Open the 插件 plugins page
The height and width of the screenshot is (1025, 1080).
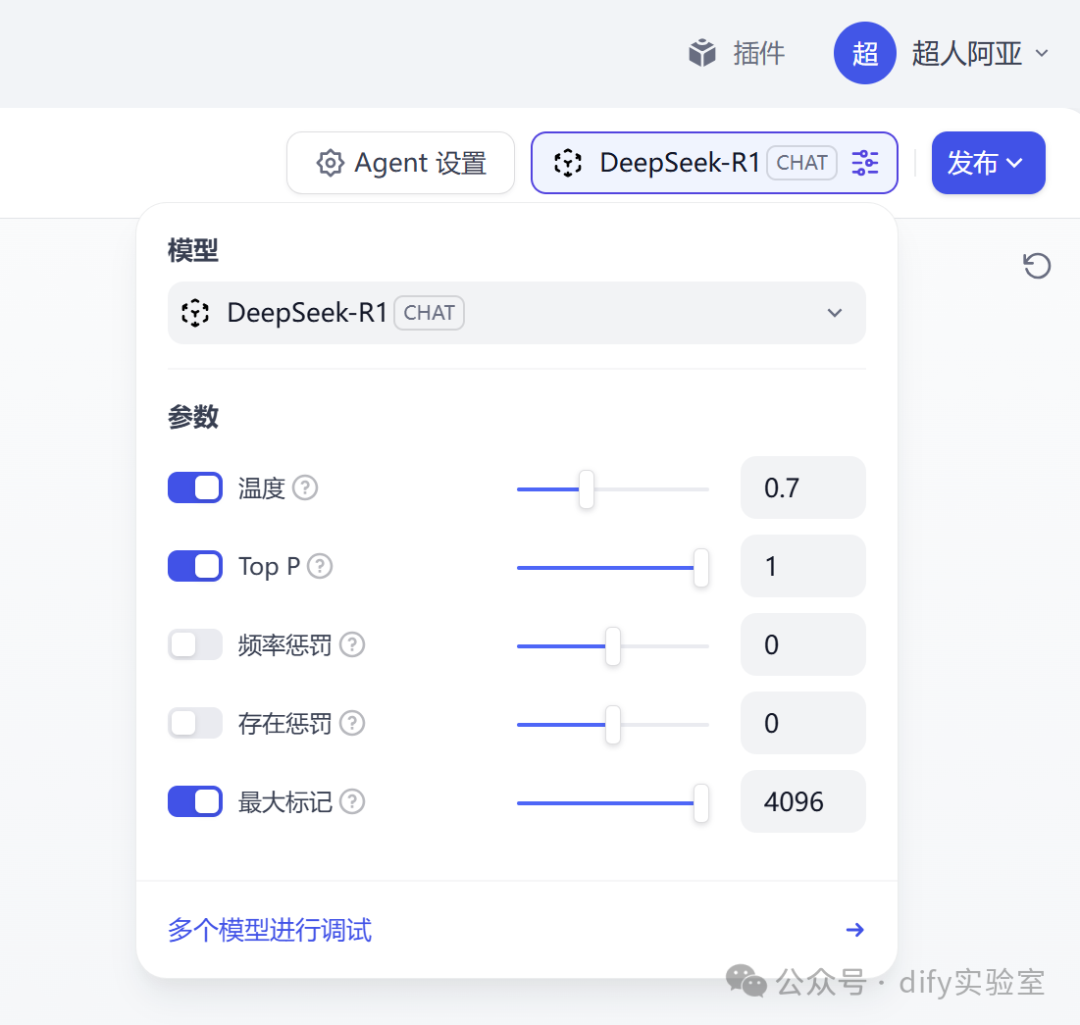[x=736, y=53]
